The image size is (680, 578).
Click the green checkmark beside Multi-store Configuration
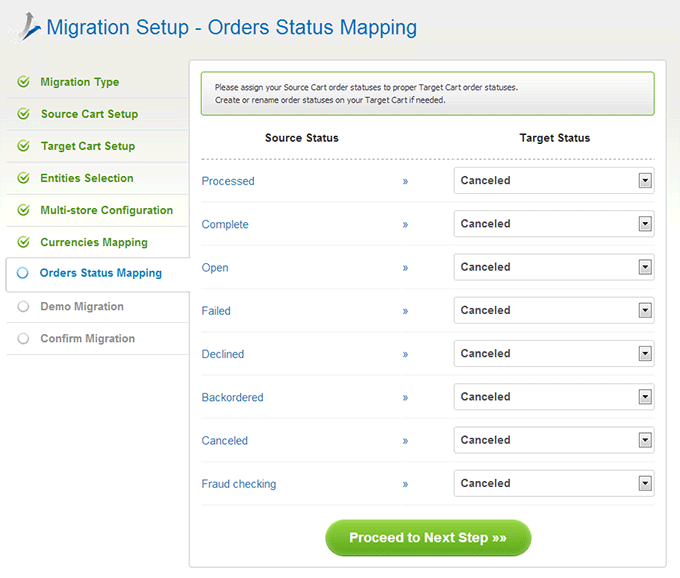(23, 210)
